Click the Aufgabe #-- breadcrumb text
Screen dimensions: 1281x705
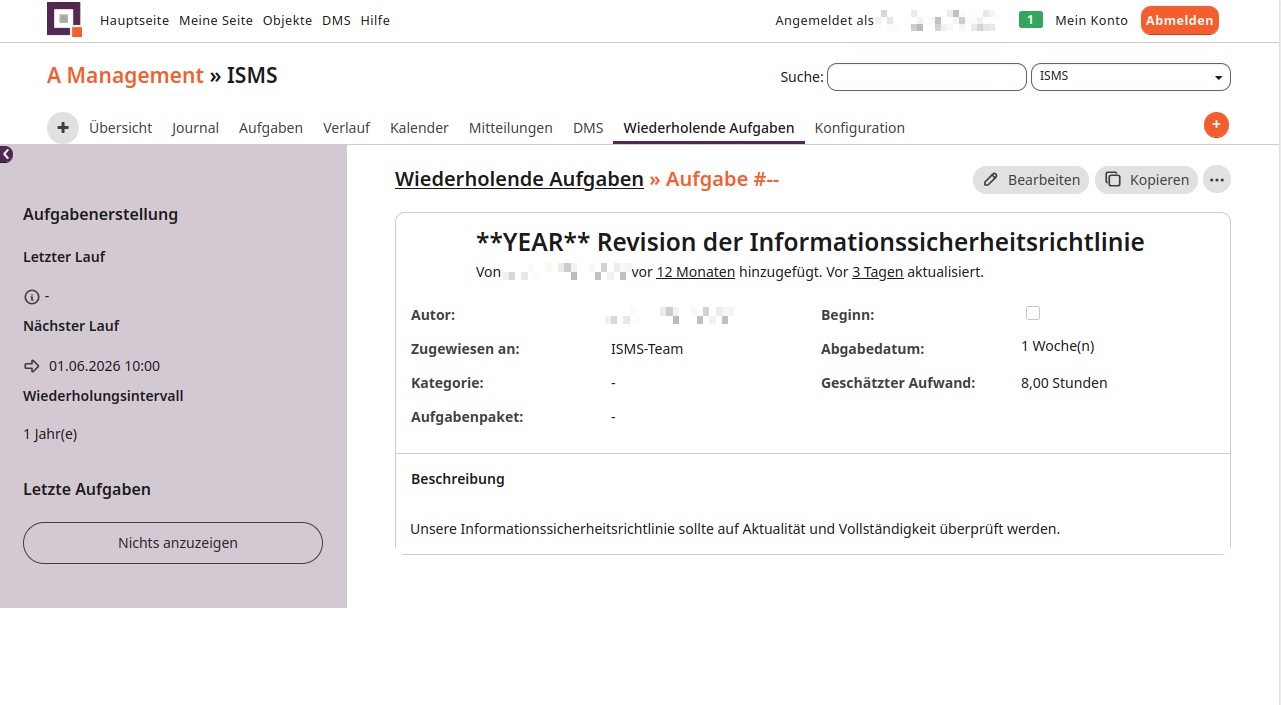pos(722,179)
